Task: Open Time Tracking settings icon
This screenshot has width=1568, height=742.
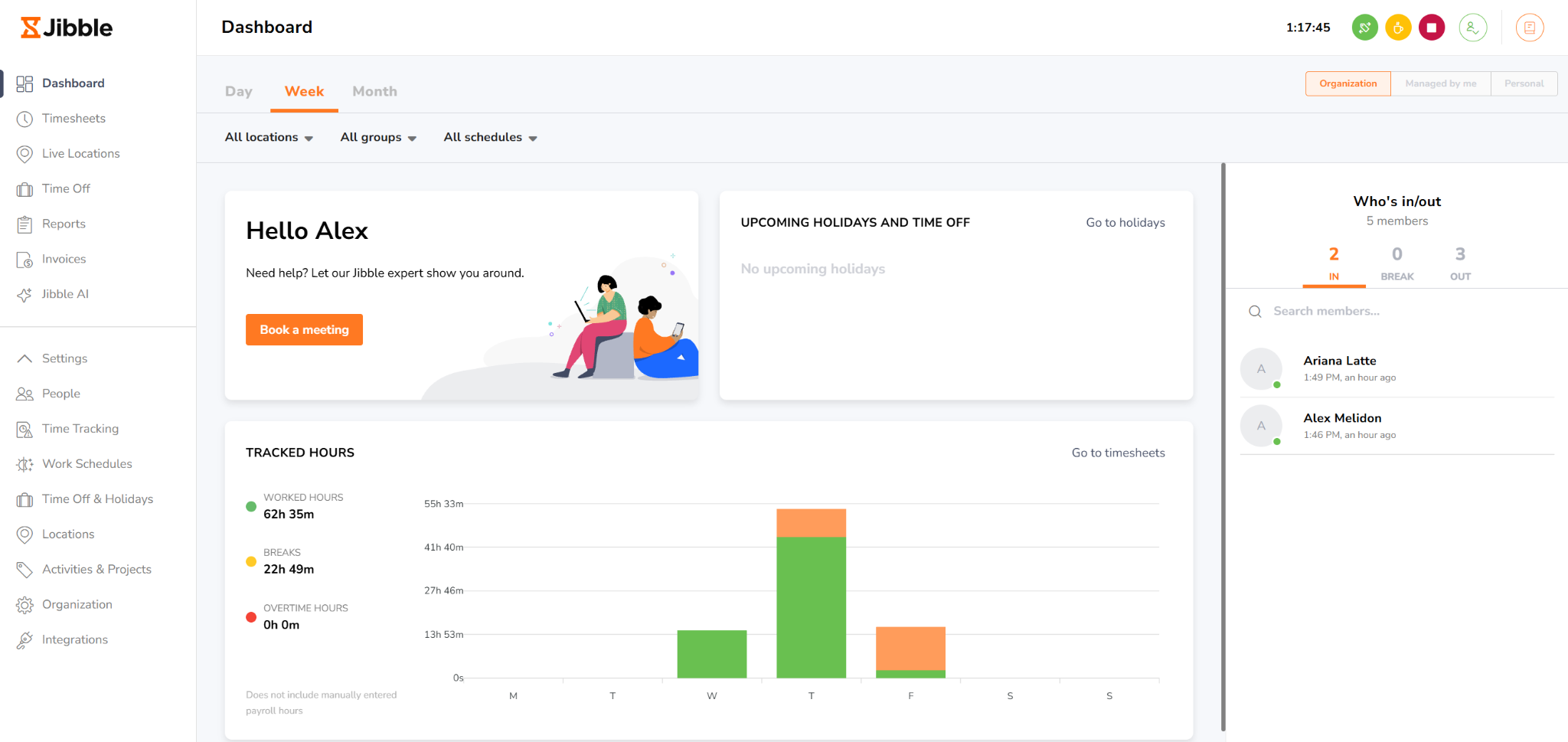Action: coord(24,430)
